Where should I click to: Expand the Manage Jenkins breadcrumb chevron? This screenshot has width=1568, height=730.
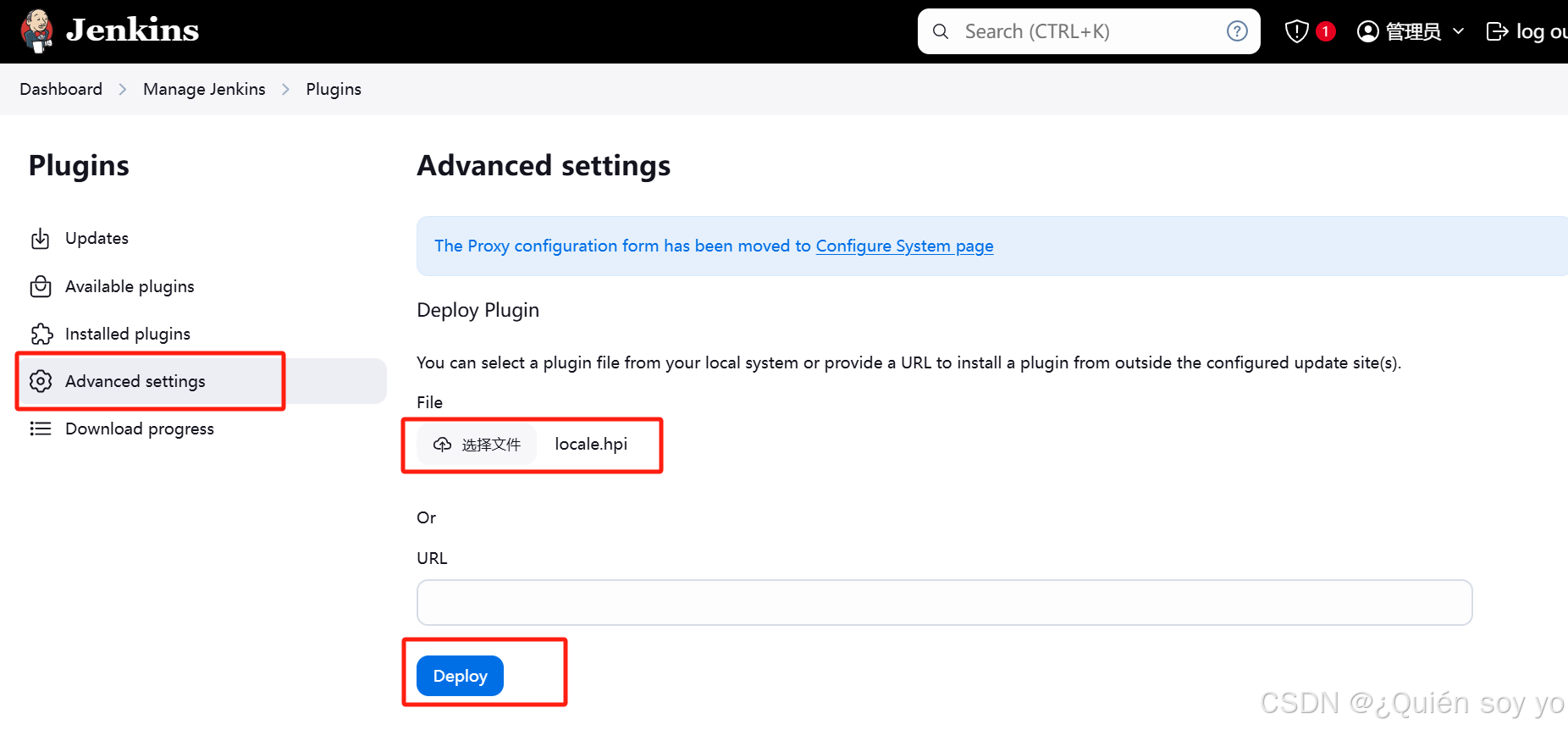(x=285, y=90)
